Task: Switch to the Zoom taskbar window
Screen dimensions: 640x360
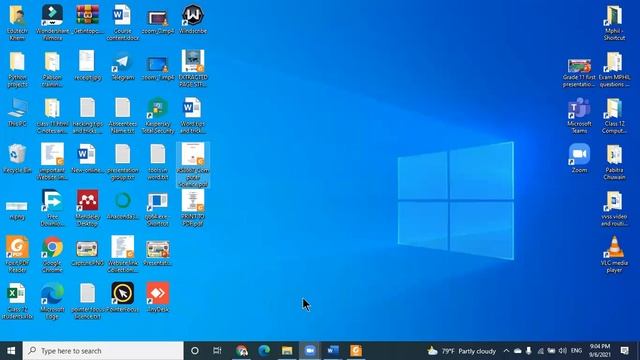Action: pyautogui.click(x=310, y=351)
